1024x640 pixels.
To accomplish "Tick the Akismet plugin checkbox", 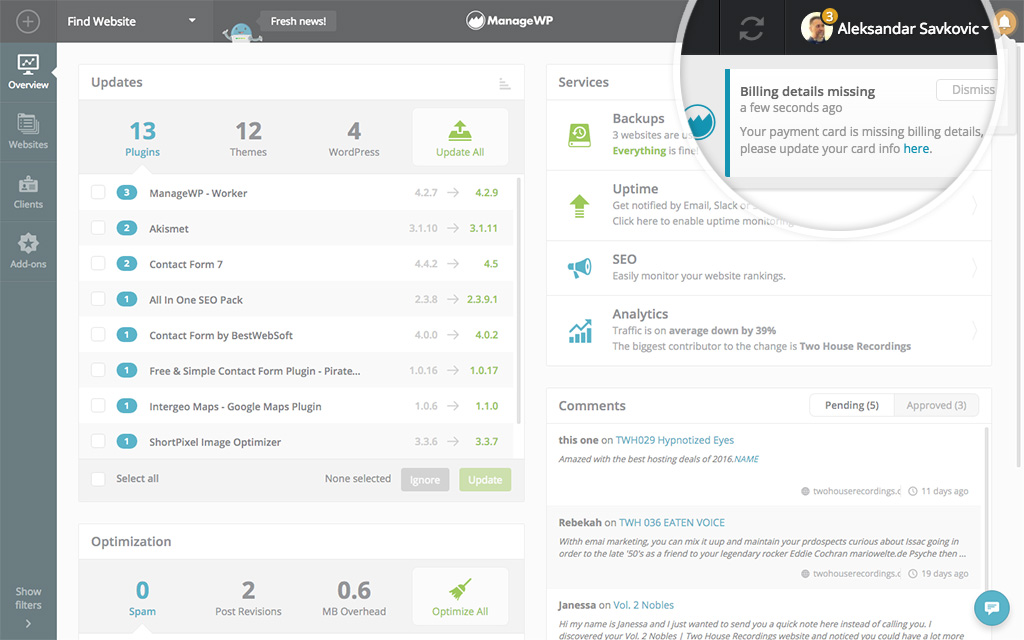I will pyautogui.click(x=98, y=229).
